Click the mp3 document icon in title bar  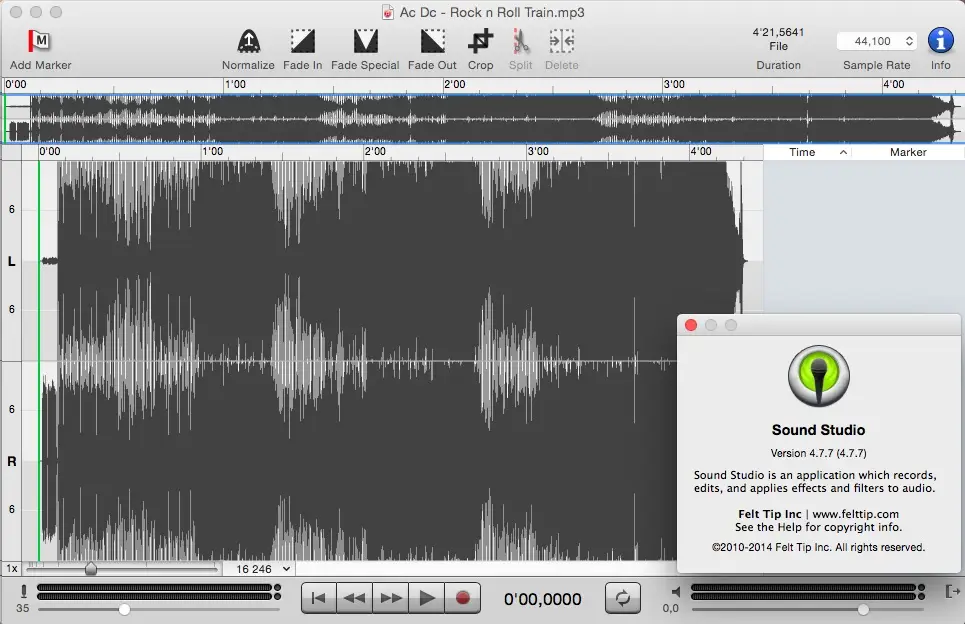click(388, 12)
